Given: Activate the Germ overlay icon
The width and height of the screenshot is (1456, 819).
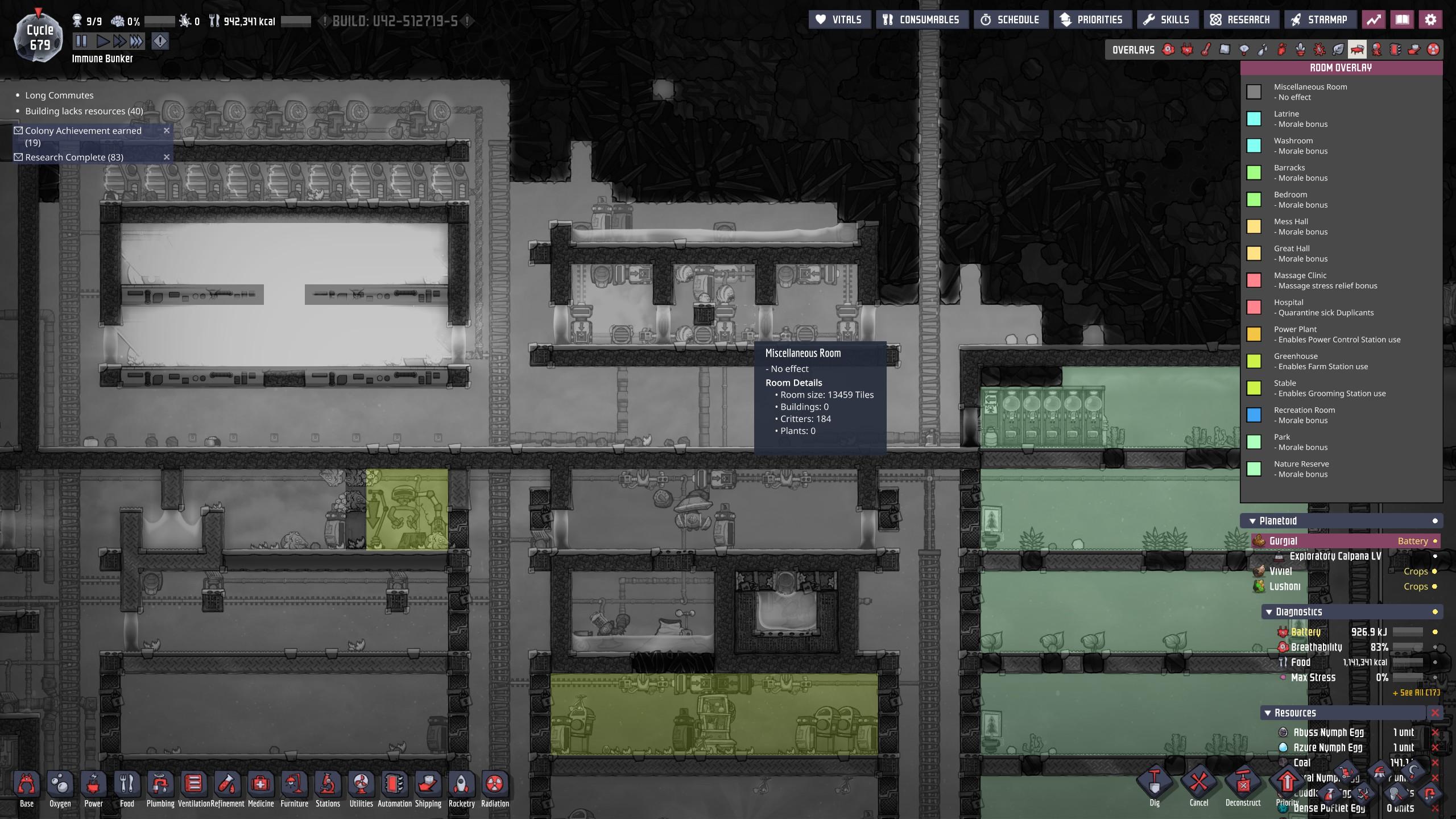Looking at the screenshot, I should [1319, 50].
